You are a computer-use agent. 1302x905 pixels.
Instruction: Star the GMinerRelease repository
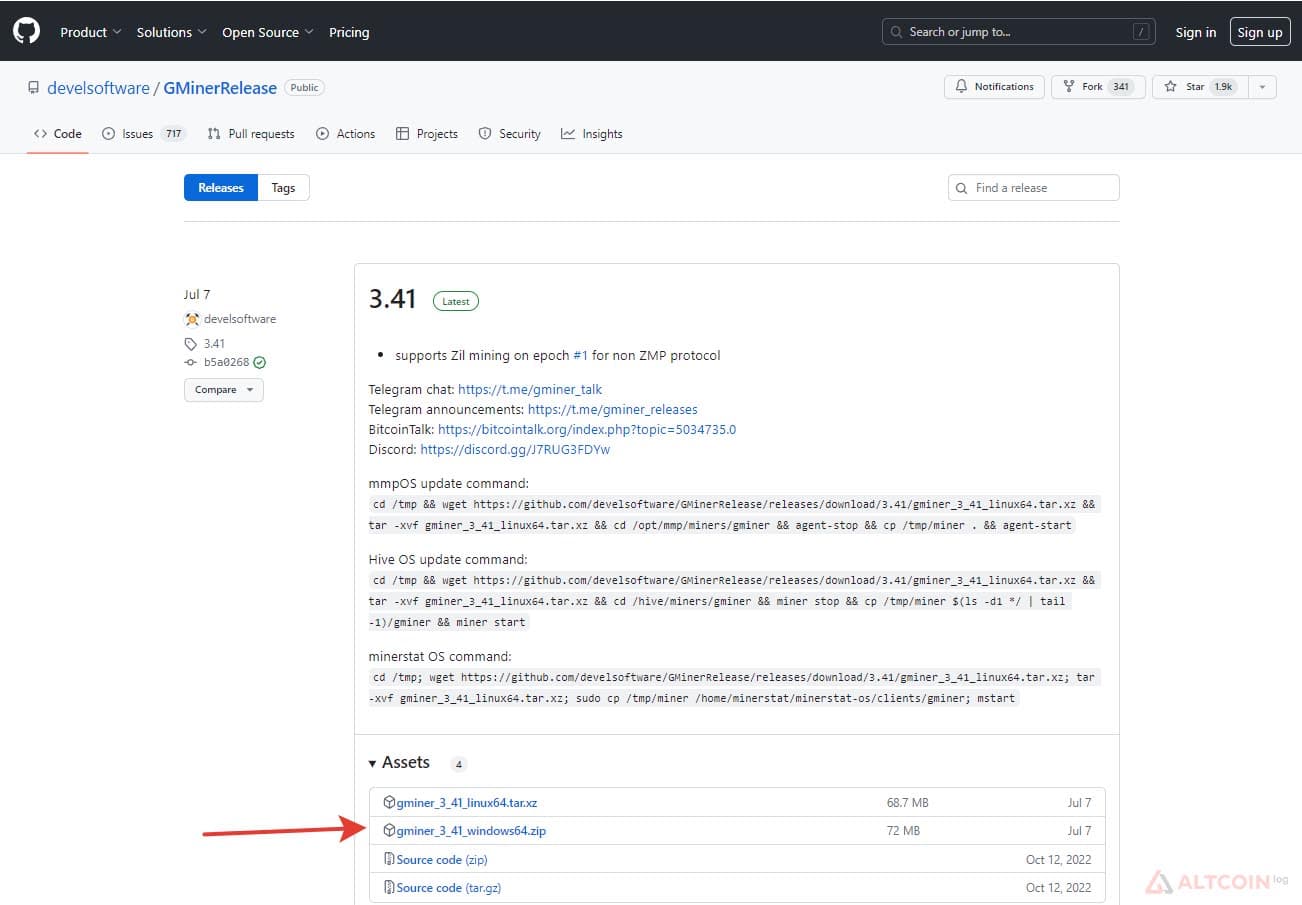(1199, 87)
